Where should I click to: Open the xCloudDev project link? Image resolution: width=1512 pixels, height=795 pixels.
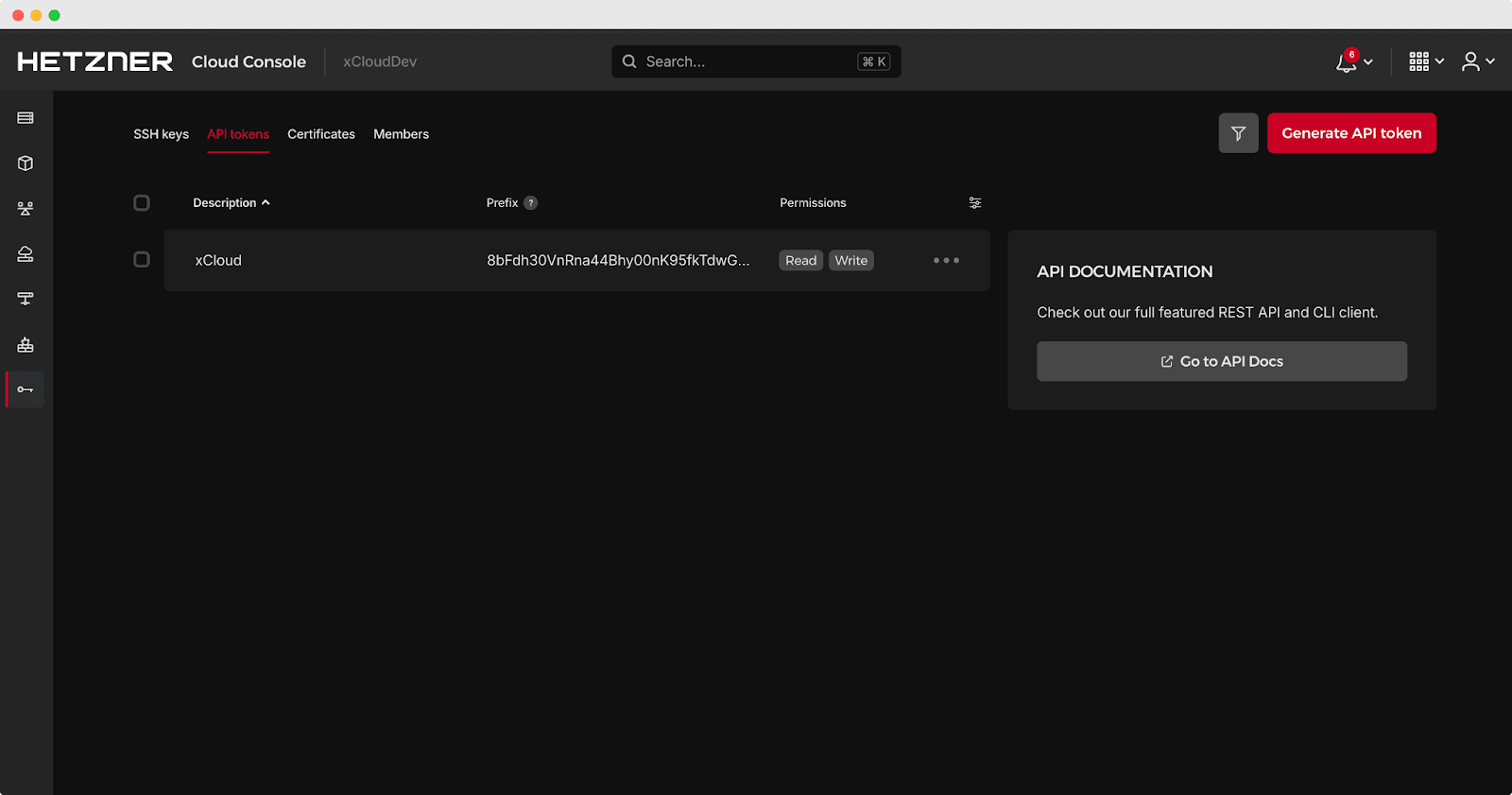click(380, 61)
